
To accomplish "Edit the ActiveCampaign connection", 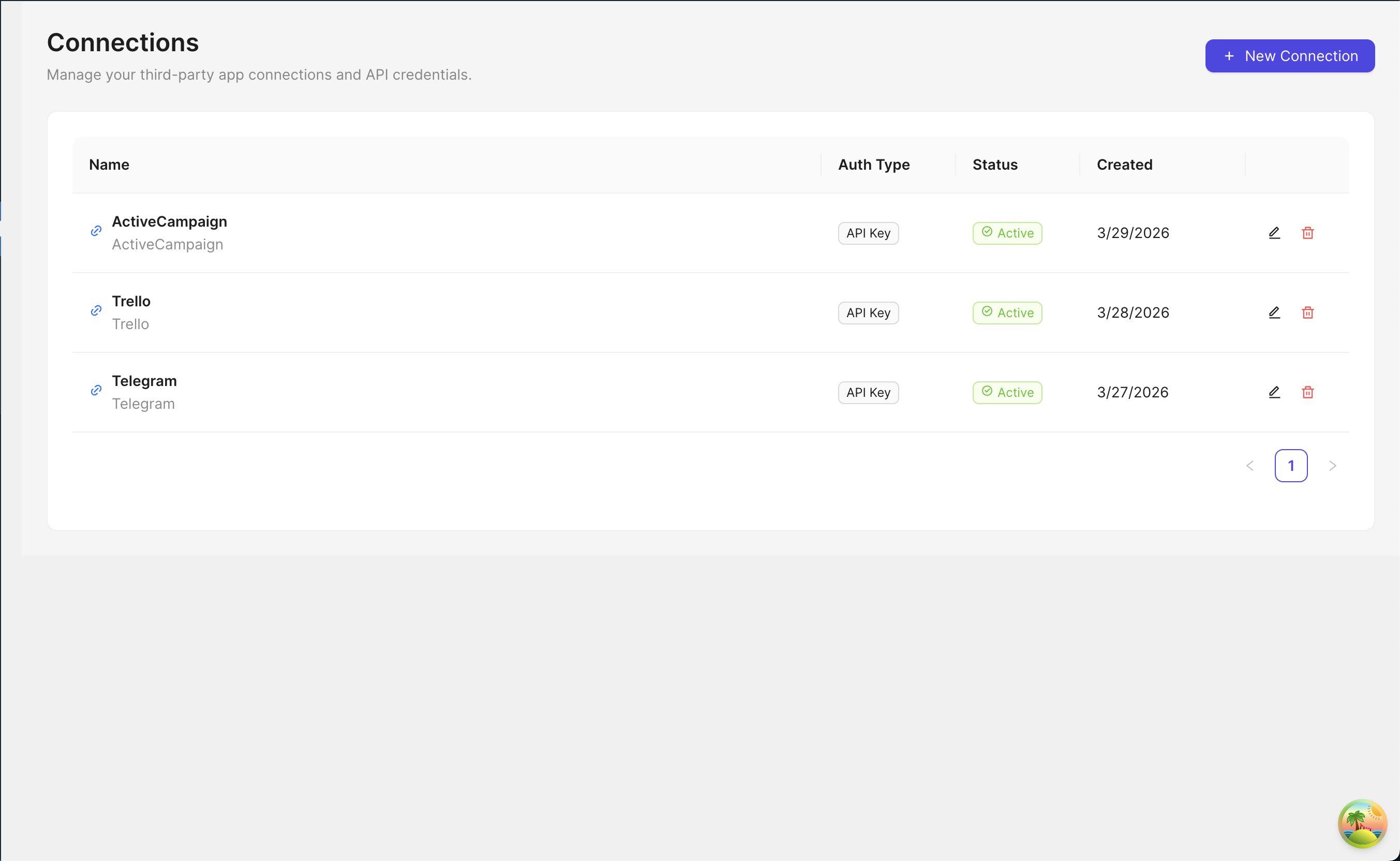I will 1274,233.
